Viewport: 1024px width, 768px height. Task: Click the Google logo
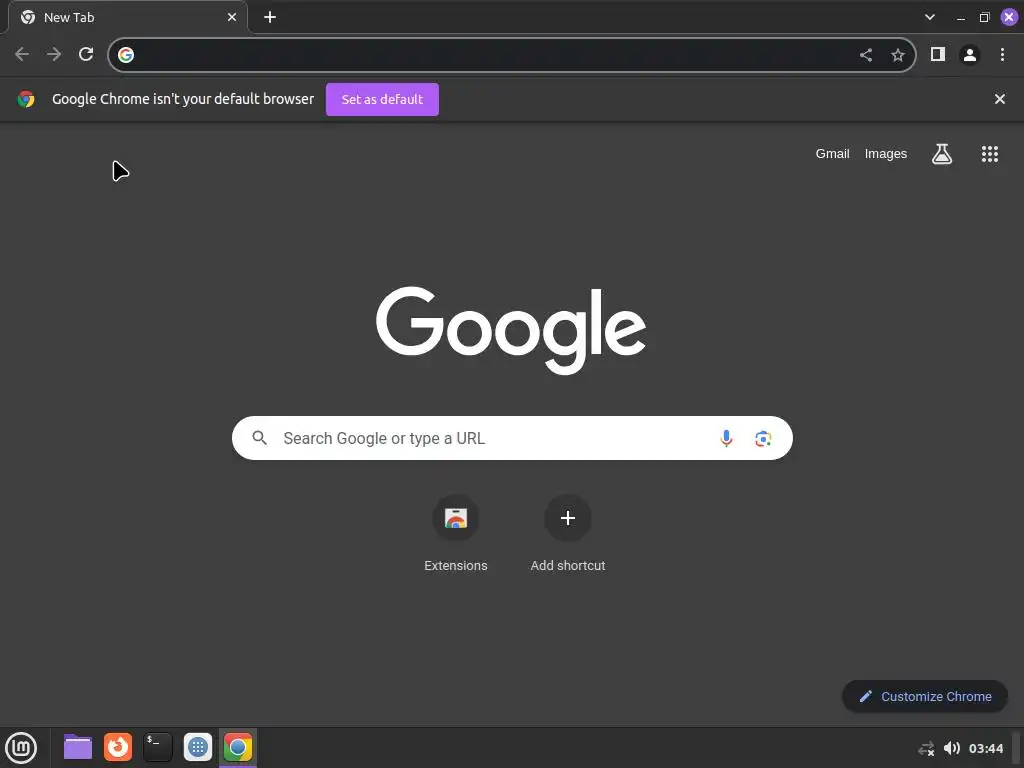tap(511, 330)
